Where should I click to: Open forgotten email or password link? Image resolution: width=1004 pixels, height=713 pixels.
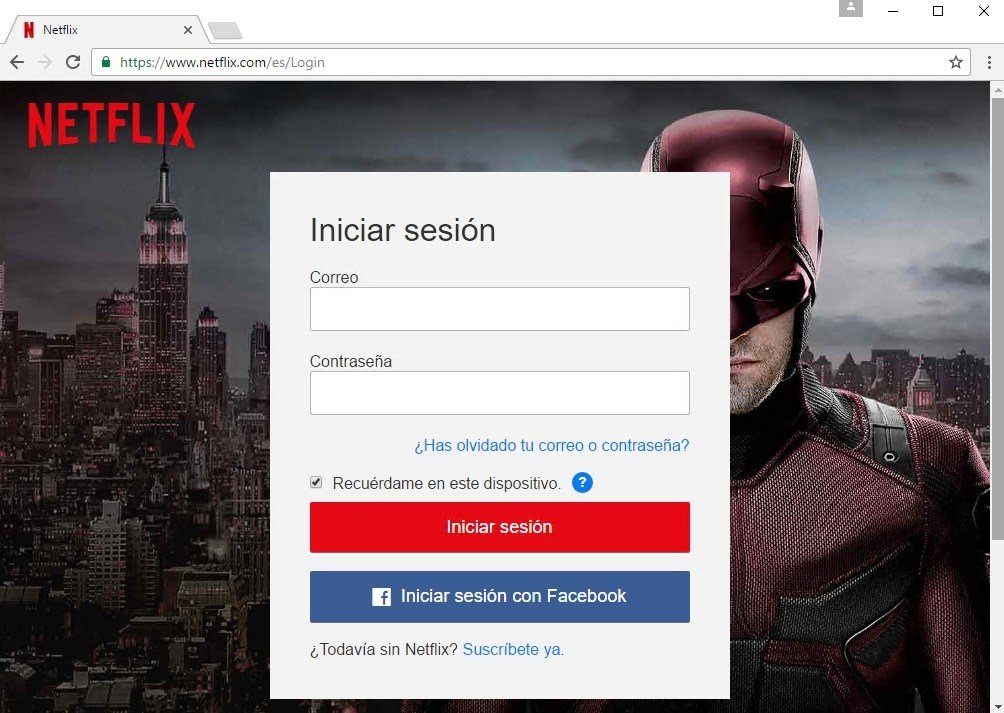click(551, 445)
